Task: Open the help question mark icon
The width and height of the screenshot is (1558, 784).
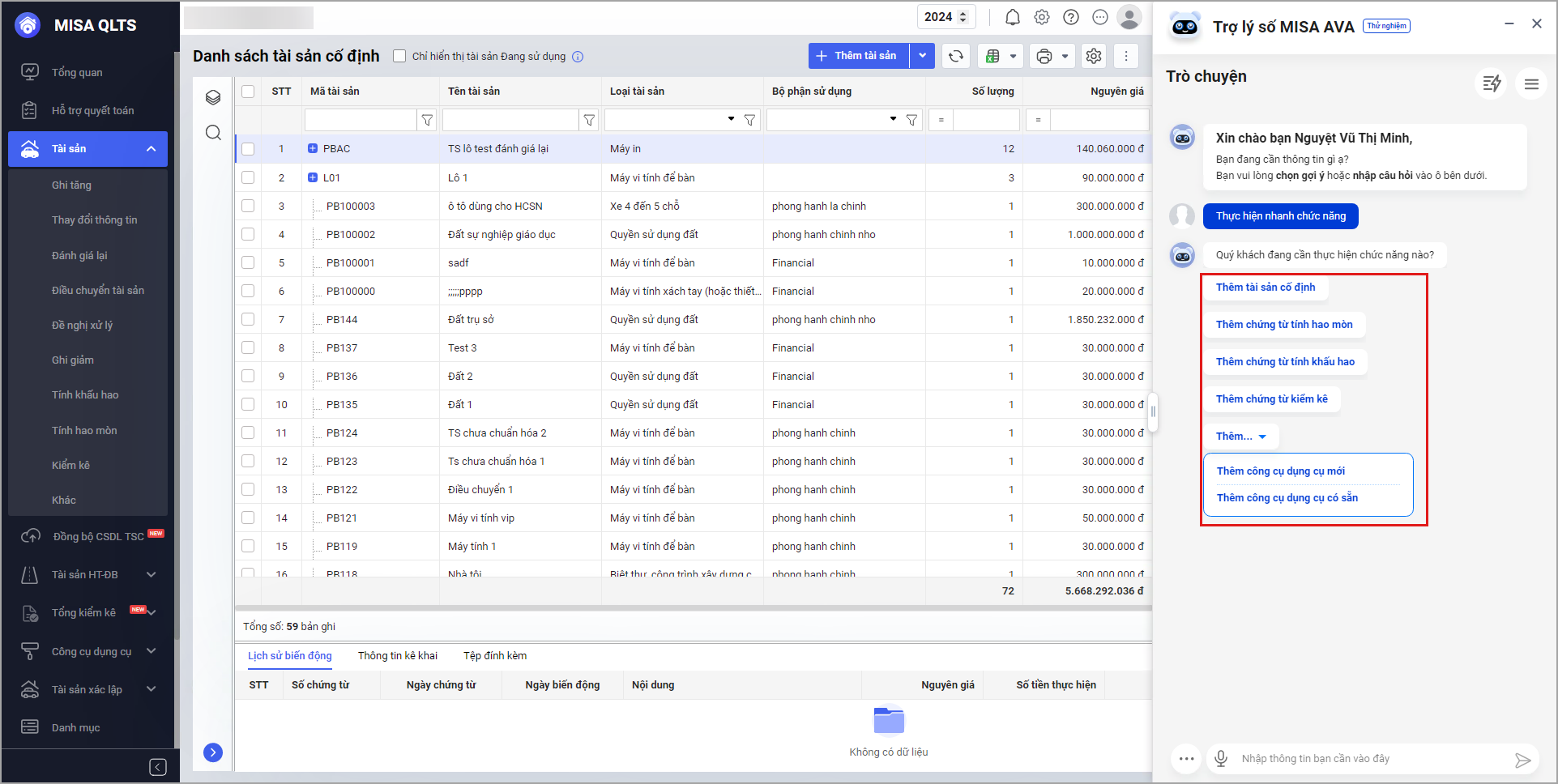Action: (x=1071, y=17)
